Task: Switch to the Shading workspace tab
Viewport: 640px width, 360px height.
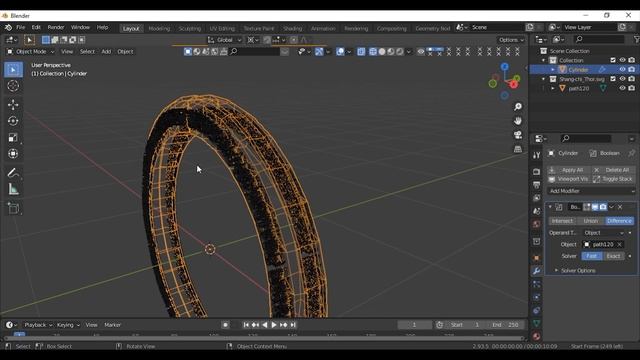Action: point(293,29)
